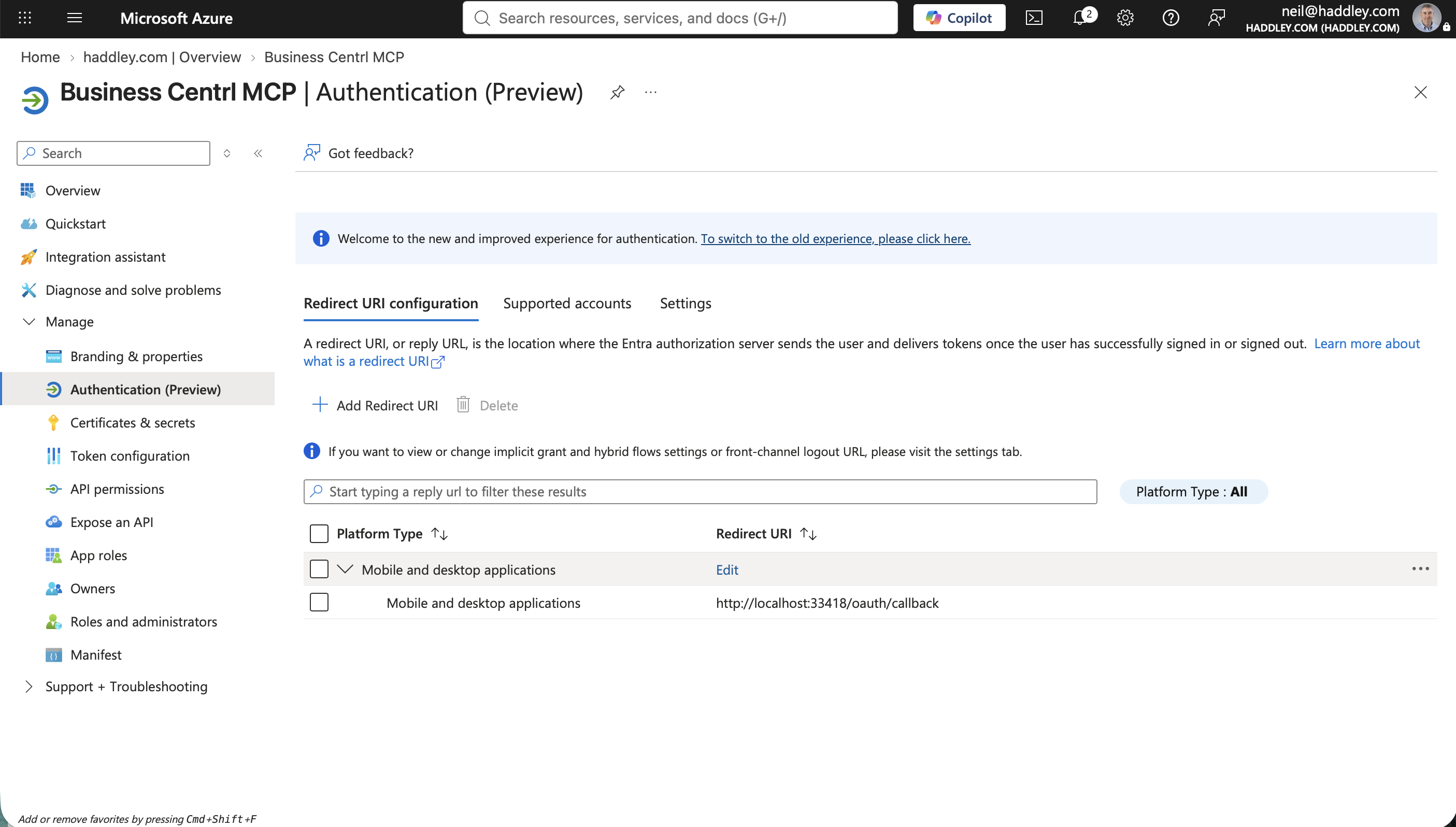Screen dimensions: 1456x827
Task: Open the portal hamburger menu
Action: 75,18
